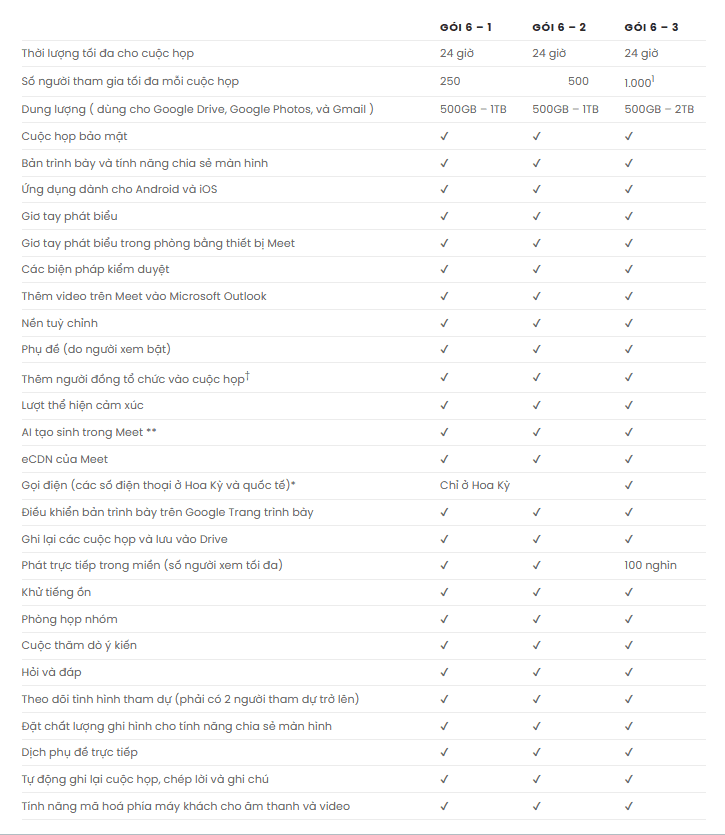725x835 pixels.
Task: Click the GÓI 6 – 1 checkmark for Cuộc họp bảo mật
Action: pyautogui.click(x=444, y=136)
